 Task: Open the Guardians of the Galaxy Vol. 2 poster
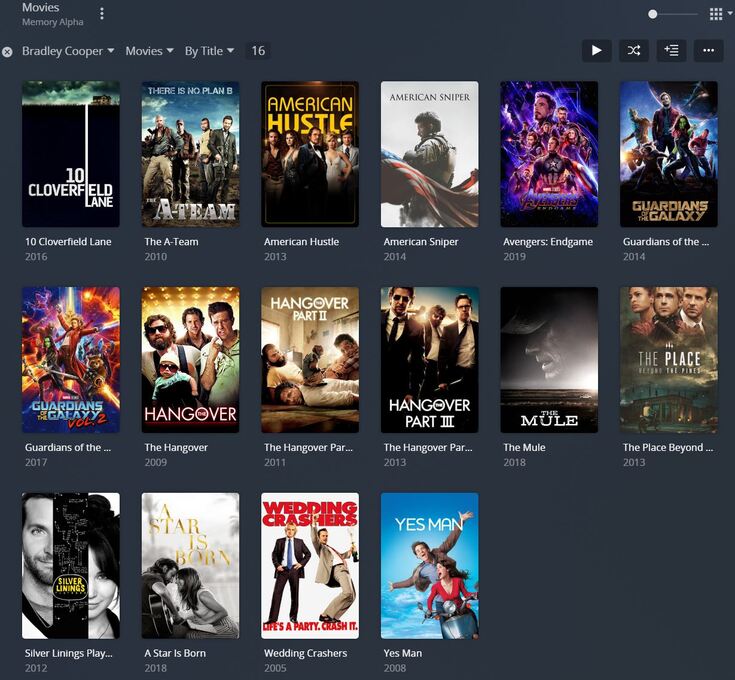coord(71,360)
